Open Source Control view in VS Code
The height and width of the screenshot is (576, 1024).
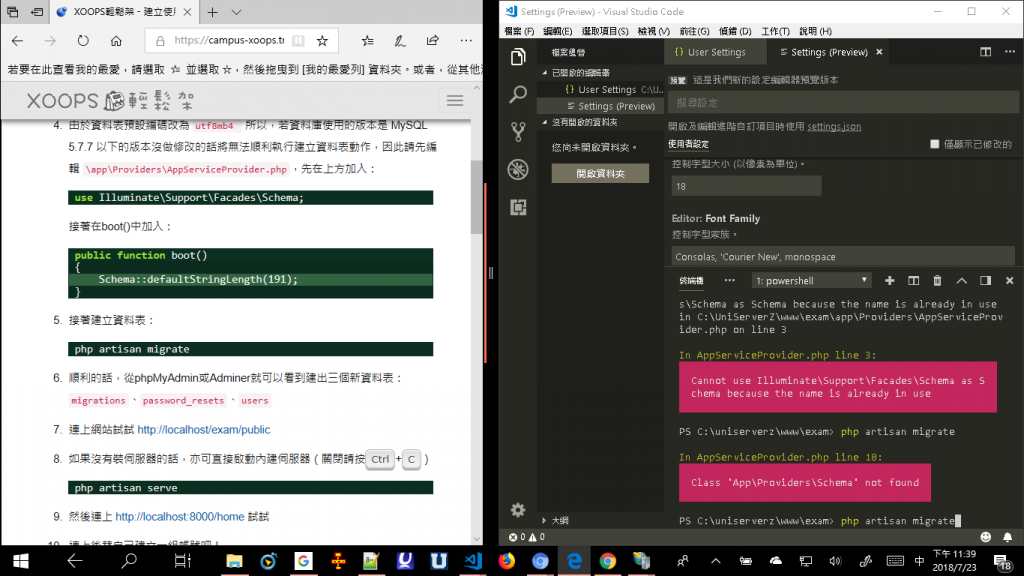click(x=518, y=132)
